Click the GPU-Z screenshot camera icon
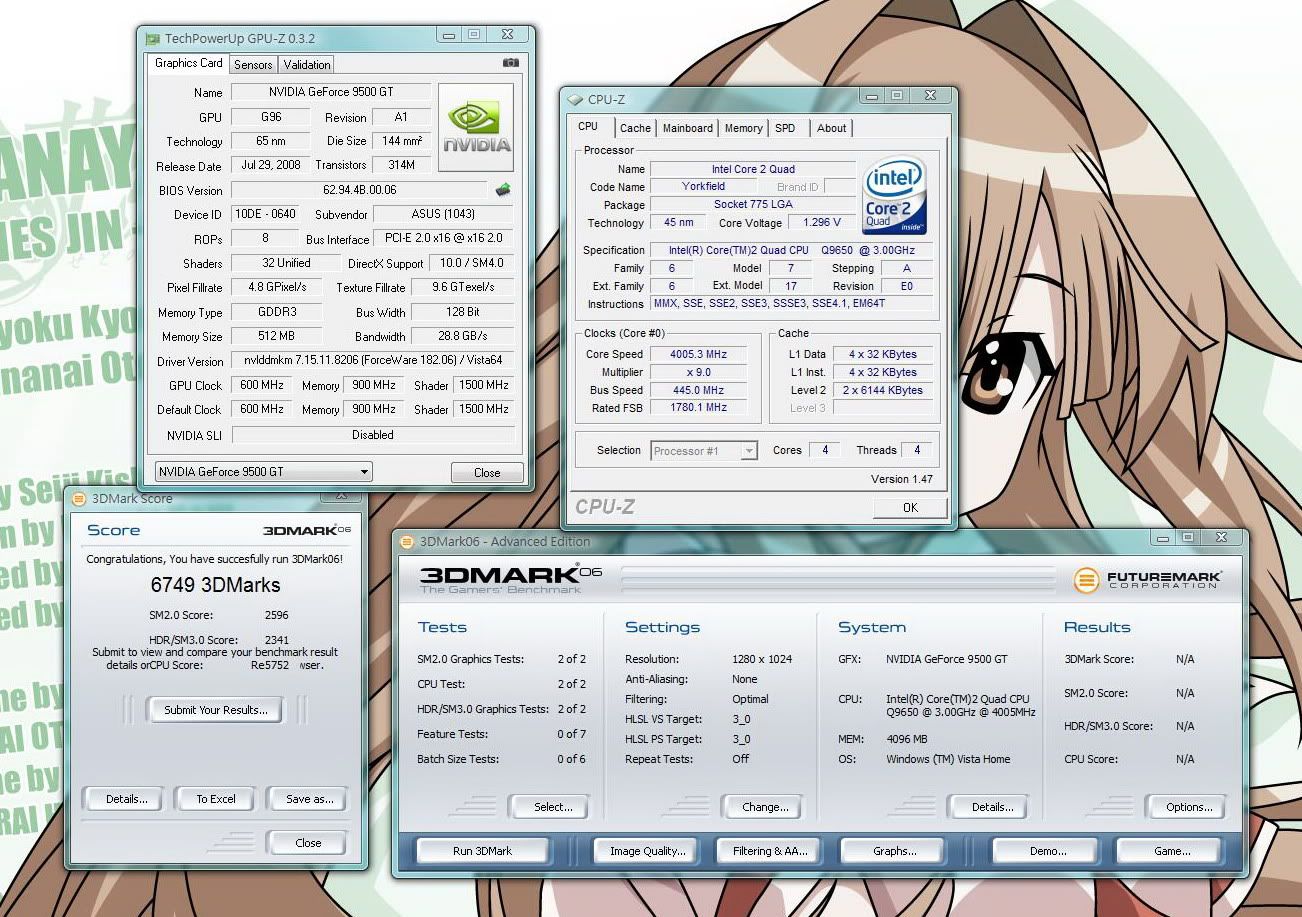This screenshot has width=1302, height=917. [x=511, y=63]
